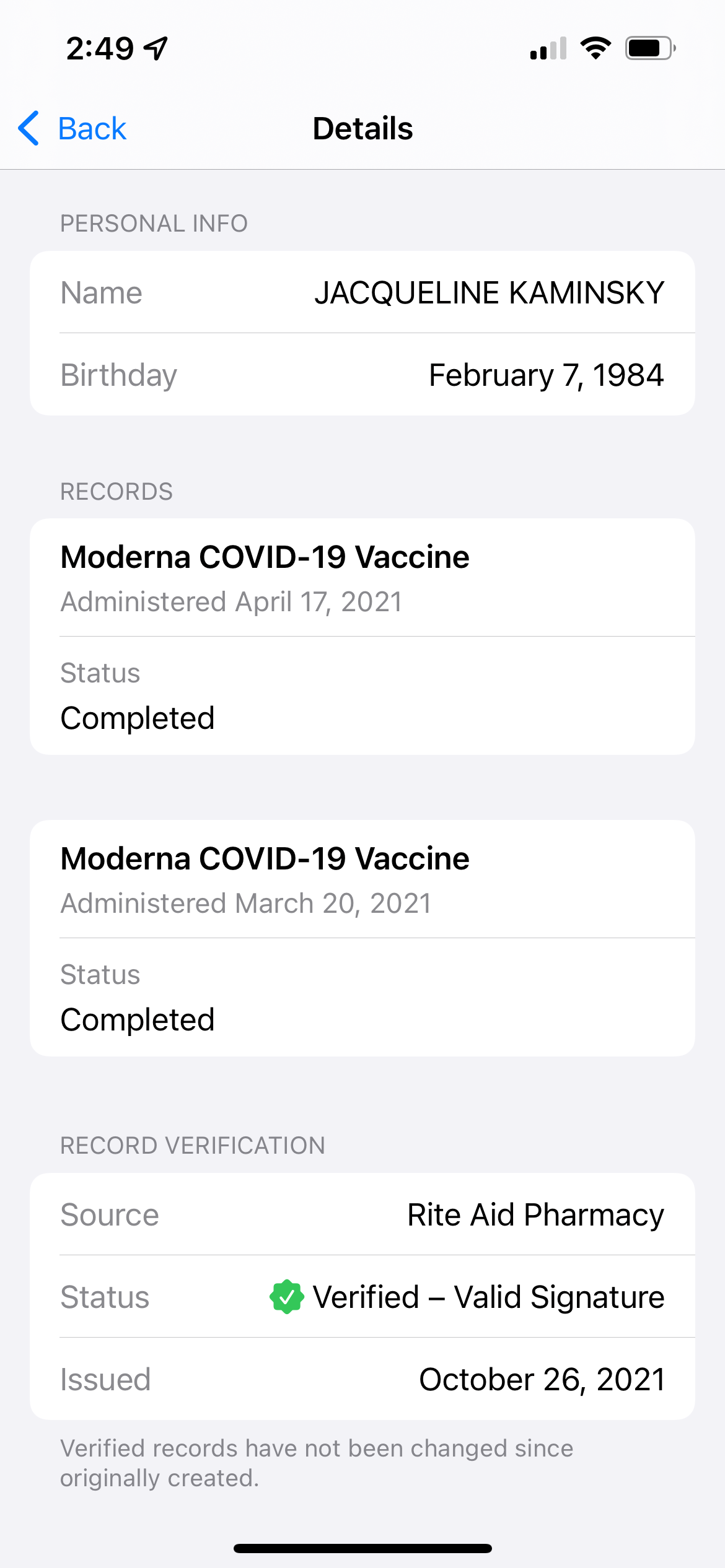Image resolution: width=725 pixels, height=1568 pixels.
Task: Select the Name row
Action: pyautogui.click(x=362, y=292)
